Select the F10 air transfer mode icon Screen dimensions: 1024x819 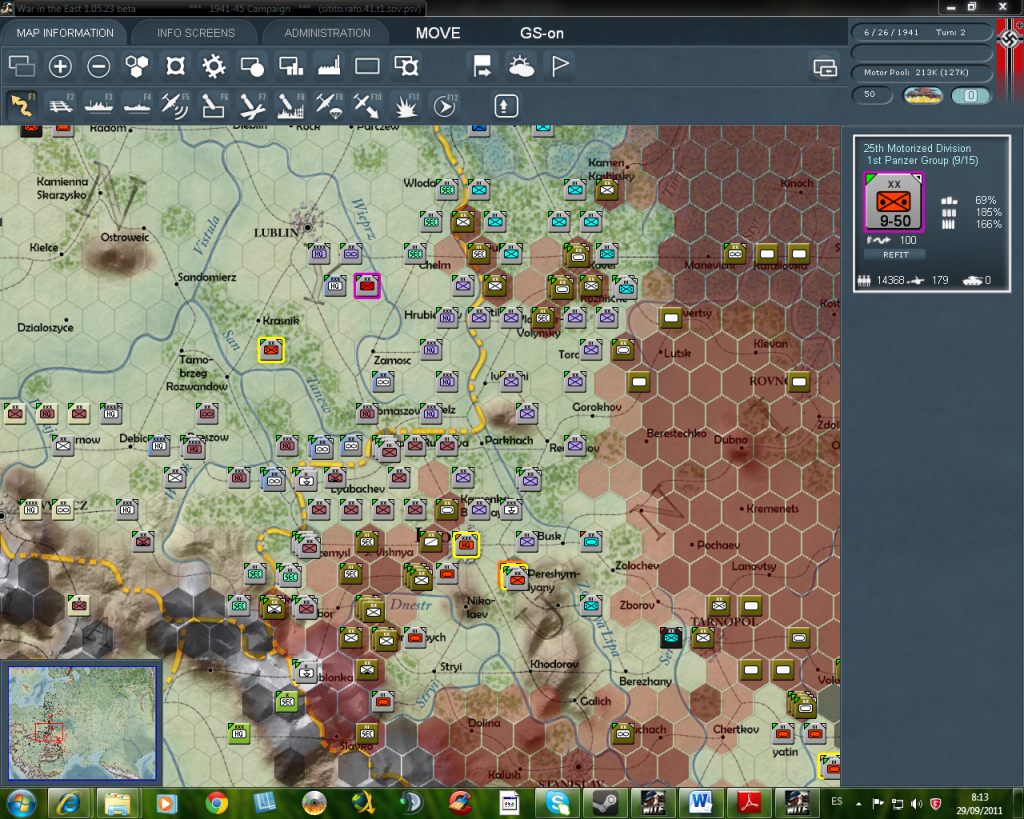pos(367,106)
